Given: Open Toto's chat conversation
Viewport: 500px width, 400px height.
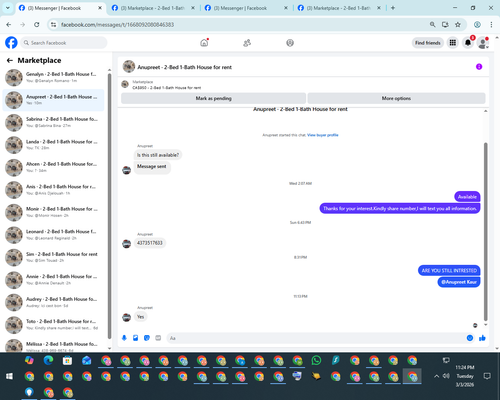Looking at the screenshot, I should click(53, 325).
